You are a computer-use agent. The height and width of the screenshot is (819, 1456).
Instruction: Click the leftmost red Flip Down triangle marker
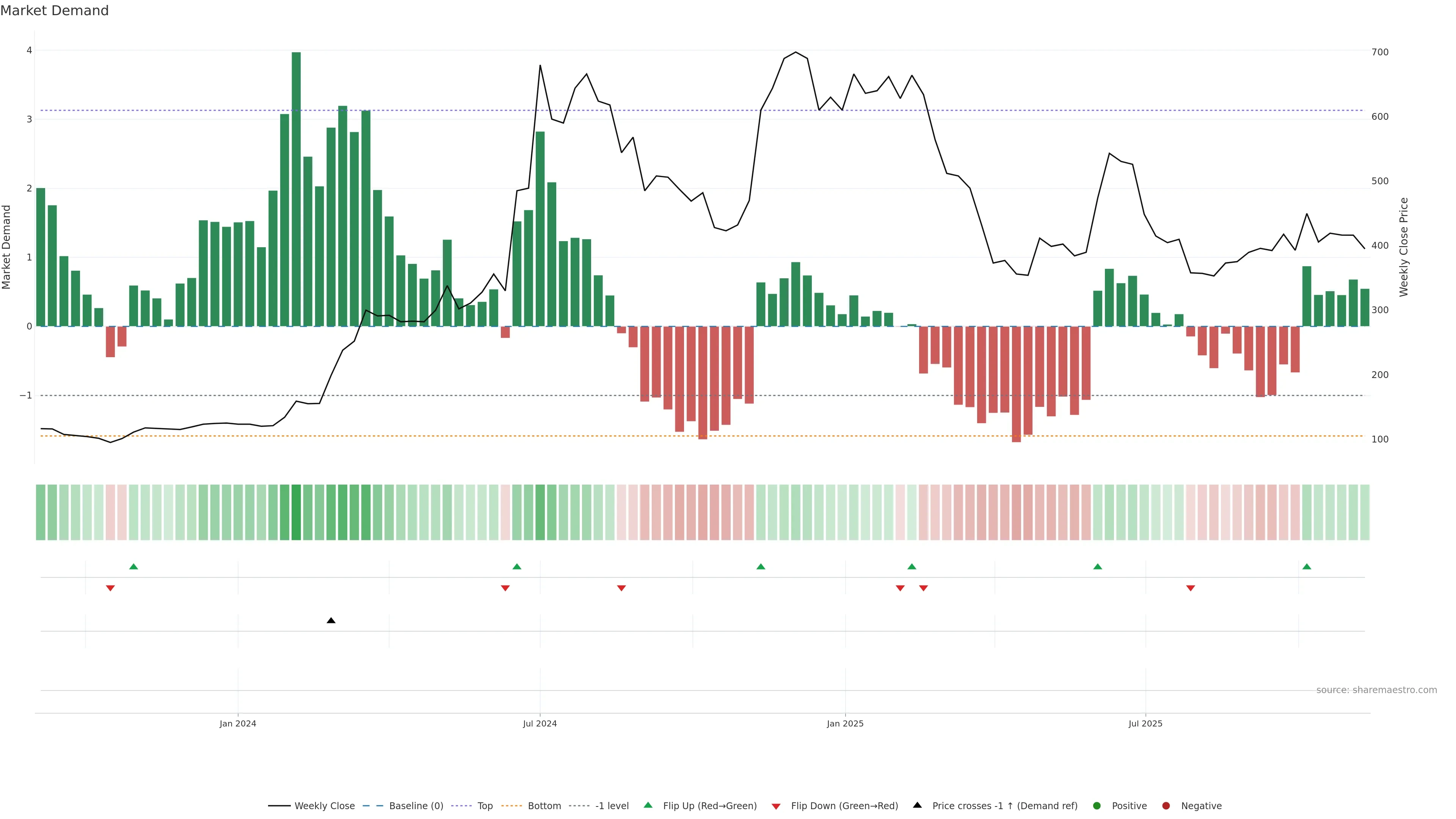(110, 588)
